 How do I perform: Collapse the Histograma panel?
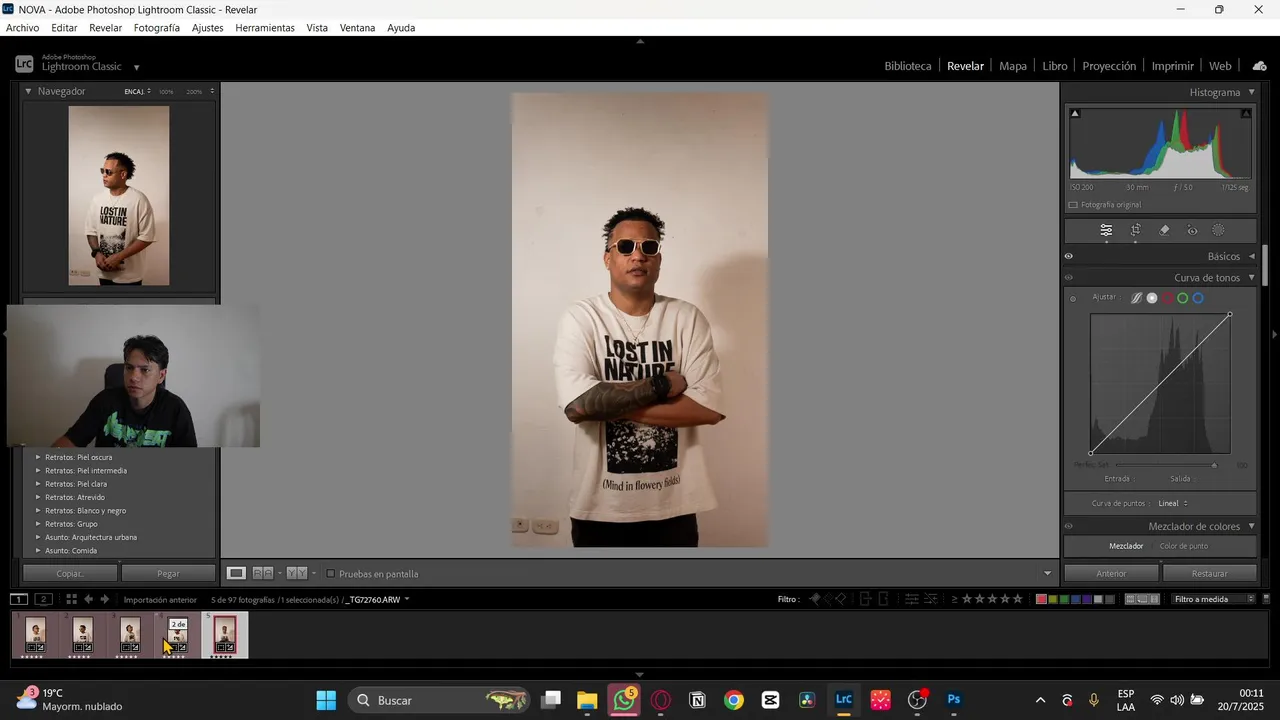tap(1250, 92)
